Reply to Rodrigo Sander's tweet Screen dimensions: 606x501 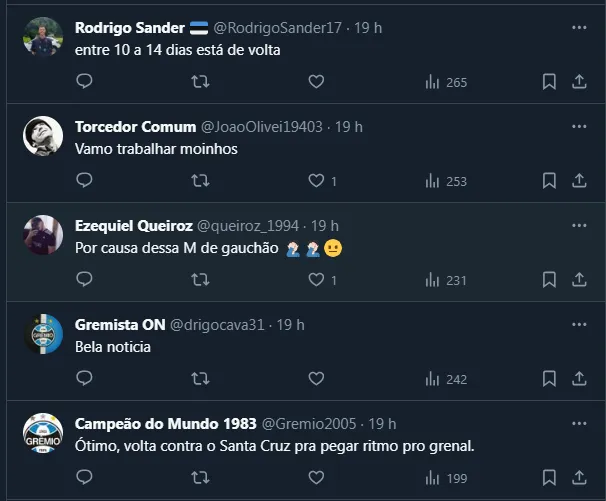click(x=84, y=82)
